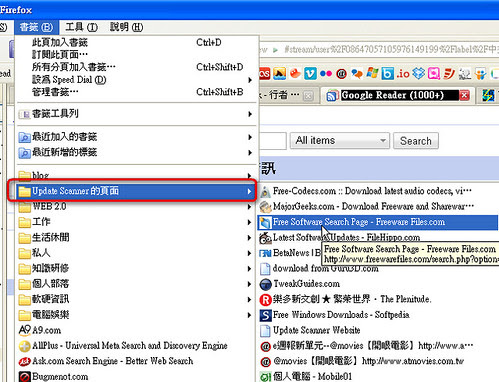Open the Vimeo bookmark icon in toolbar
Screen dimensions: 499x382
310,73
